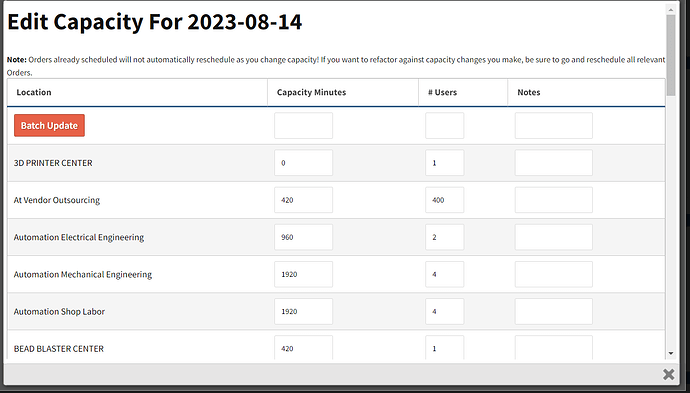Viewport: 690px width, 393px height.
Task: Click the scrollbar down arrow
Action: pyautogui.click(x=671, y=353)
